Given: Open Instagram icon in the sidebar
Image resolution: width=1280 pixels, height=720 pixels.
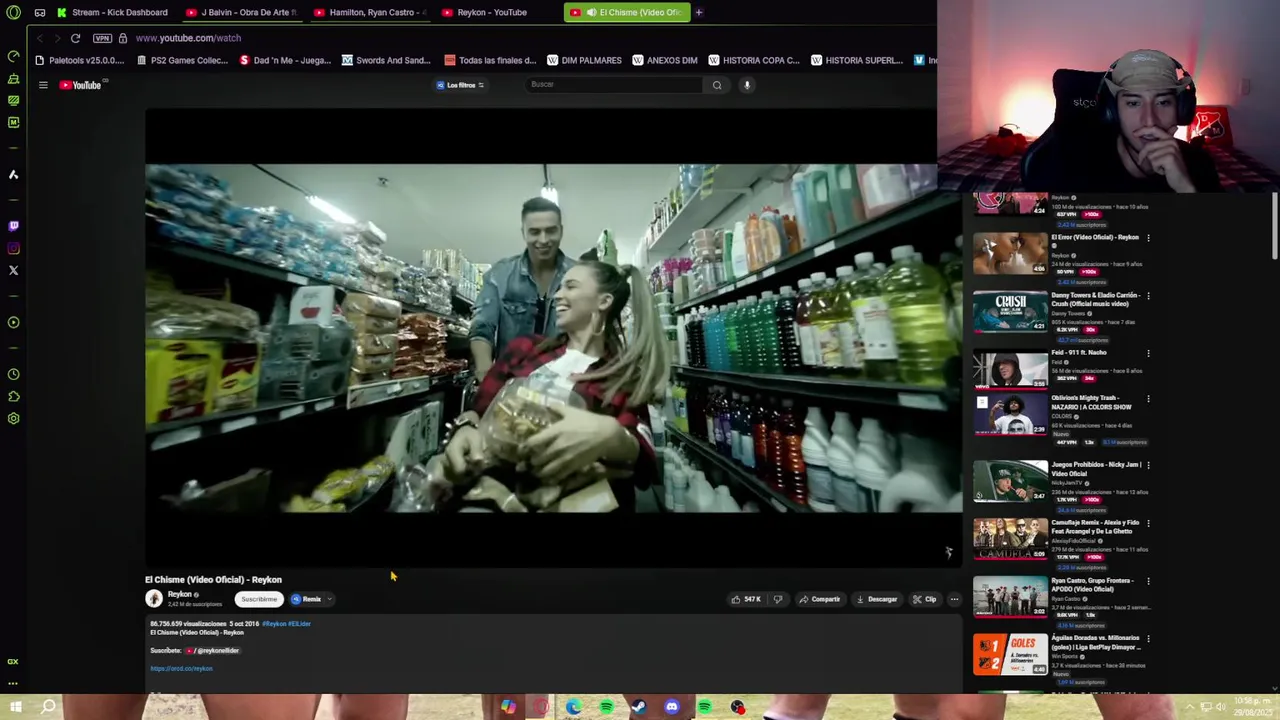Looking at the screenshot, I should pos(13,248).
